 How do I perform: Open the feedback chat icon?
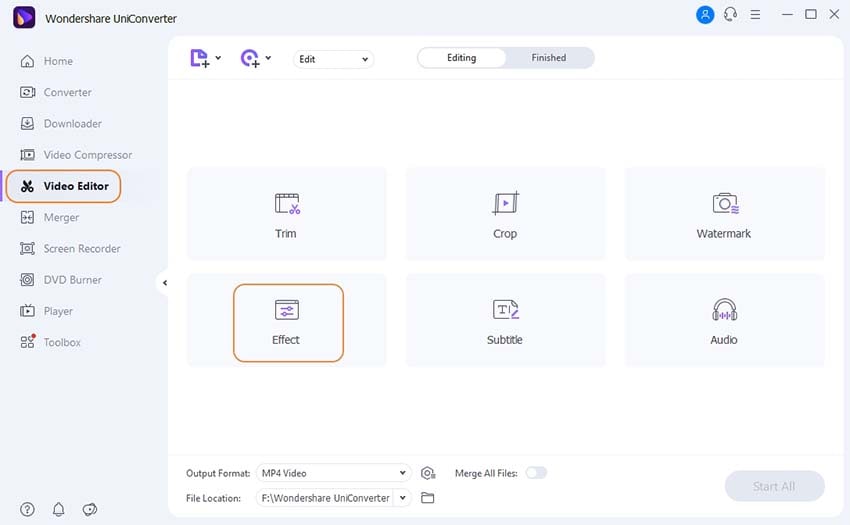point(89,509)
